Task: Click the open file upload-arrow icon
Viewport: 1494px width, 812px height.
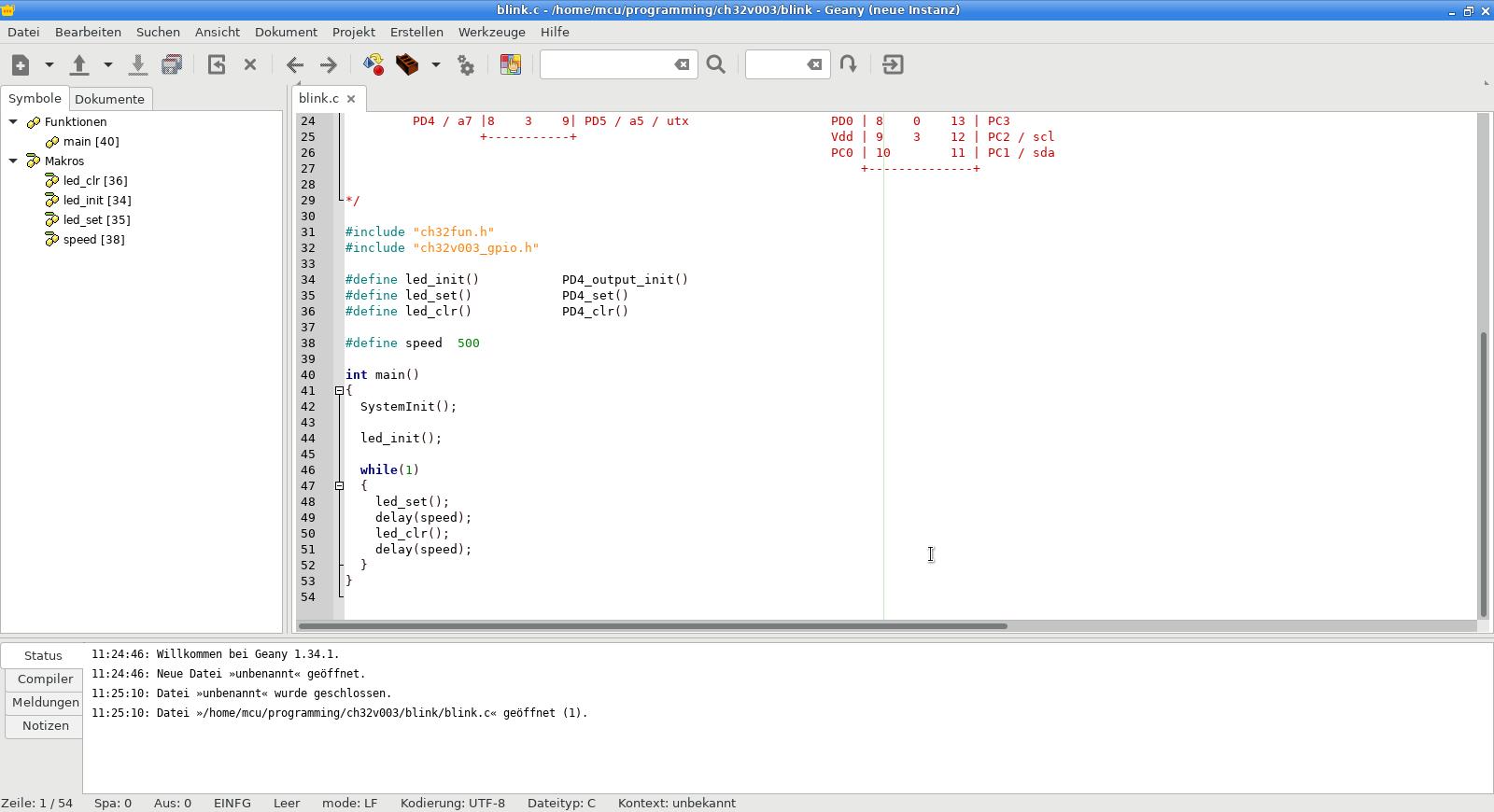Action: [79, 64]
